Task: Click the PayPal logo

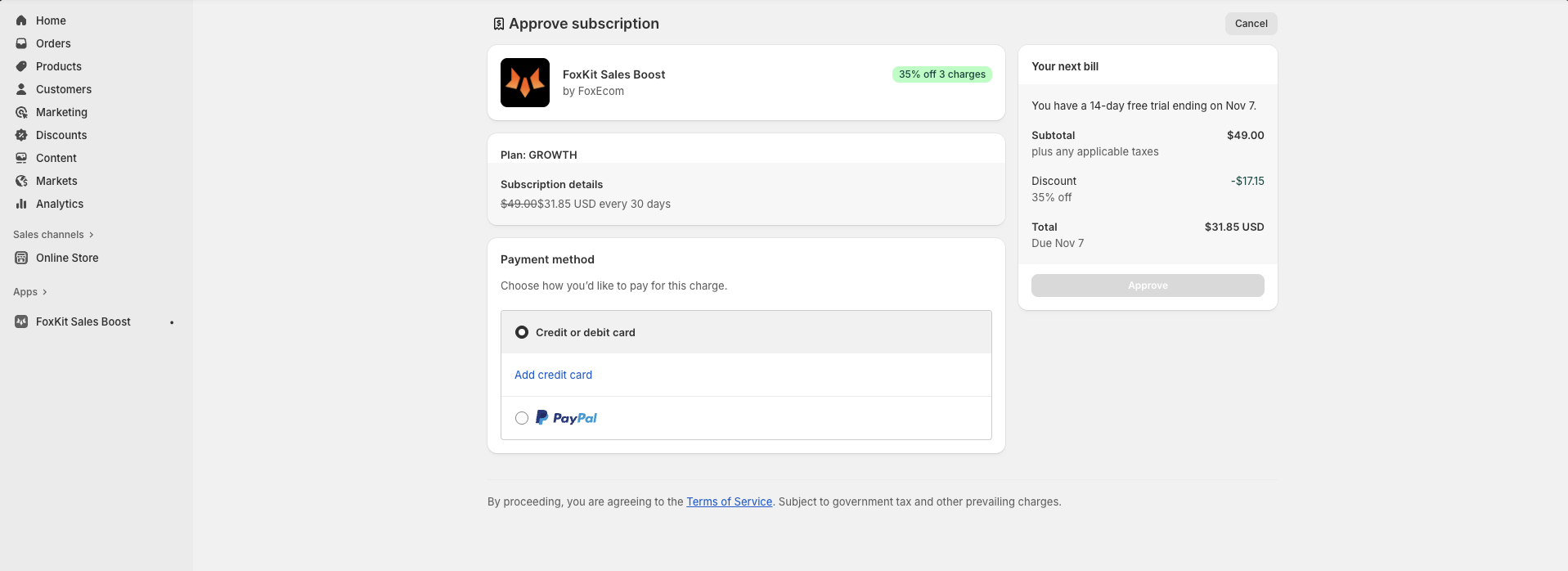Action: [566, 418]
